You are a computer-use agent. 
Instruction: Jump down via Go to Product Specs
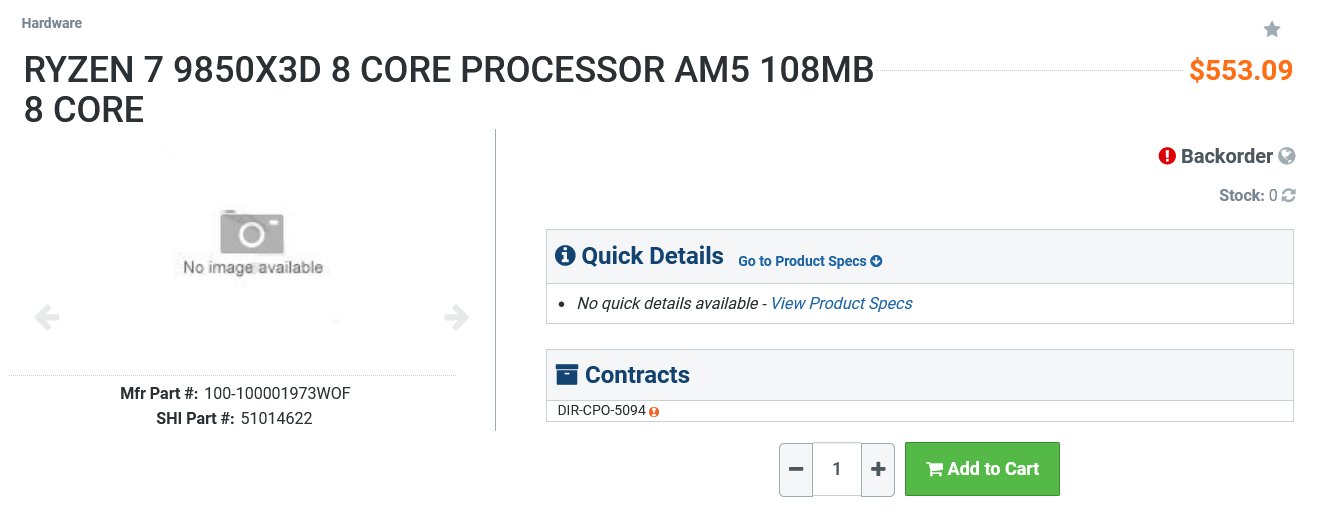tap(809, 261)
